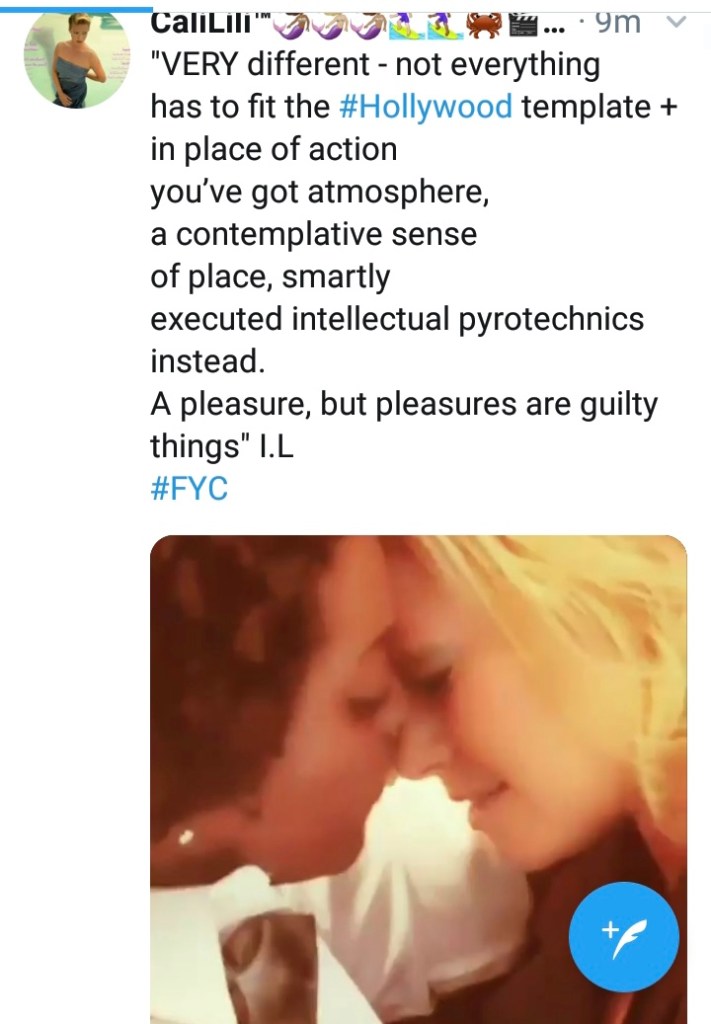Open CaliLili's profile avatar

(74, 58)
